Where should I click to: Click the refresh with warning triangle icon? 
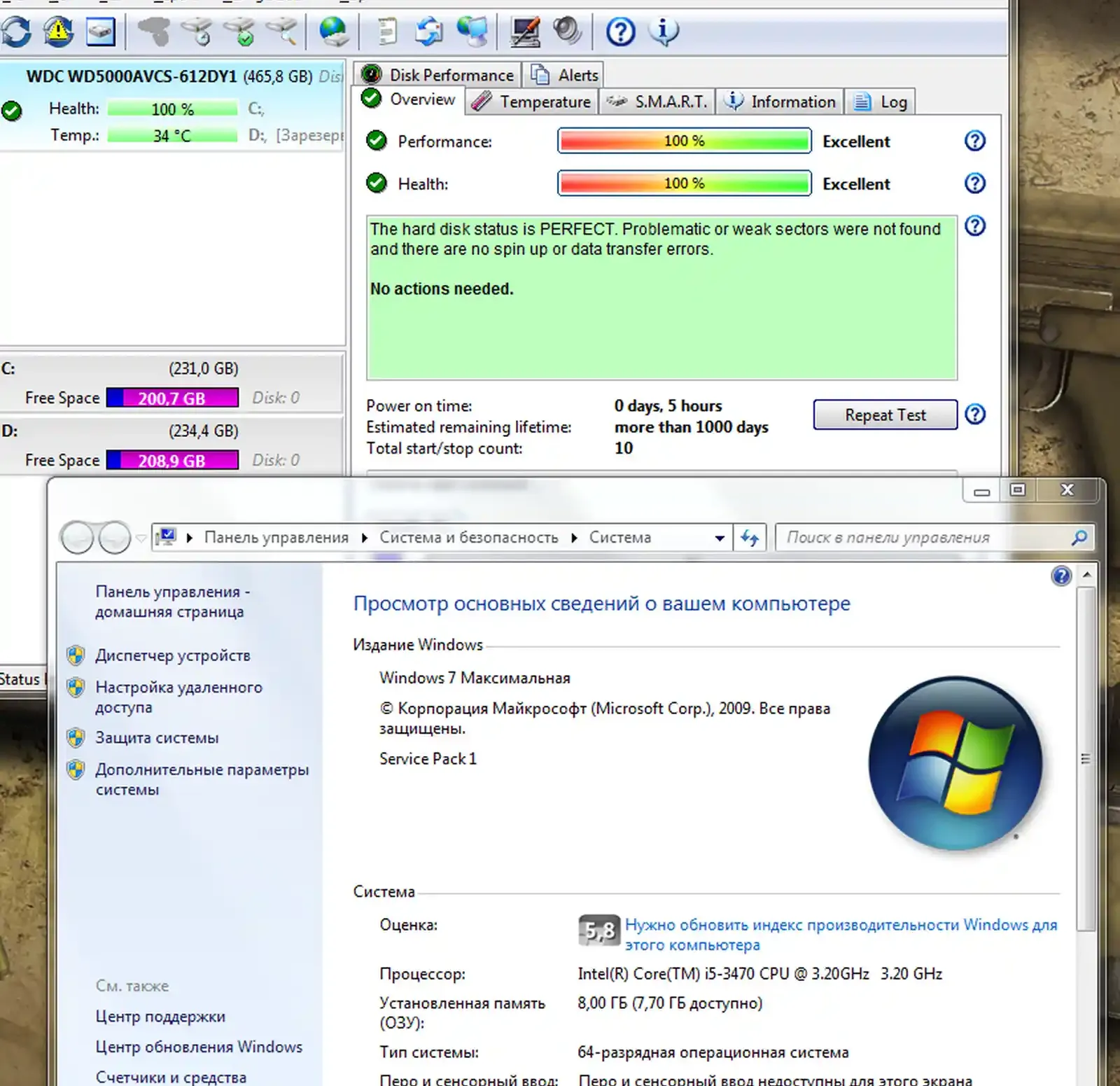click(x=59, y=32)
